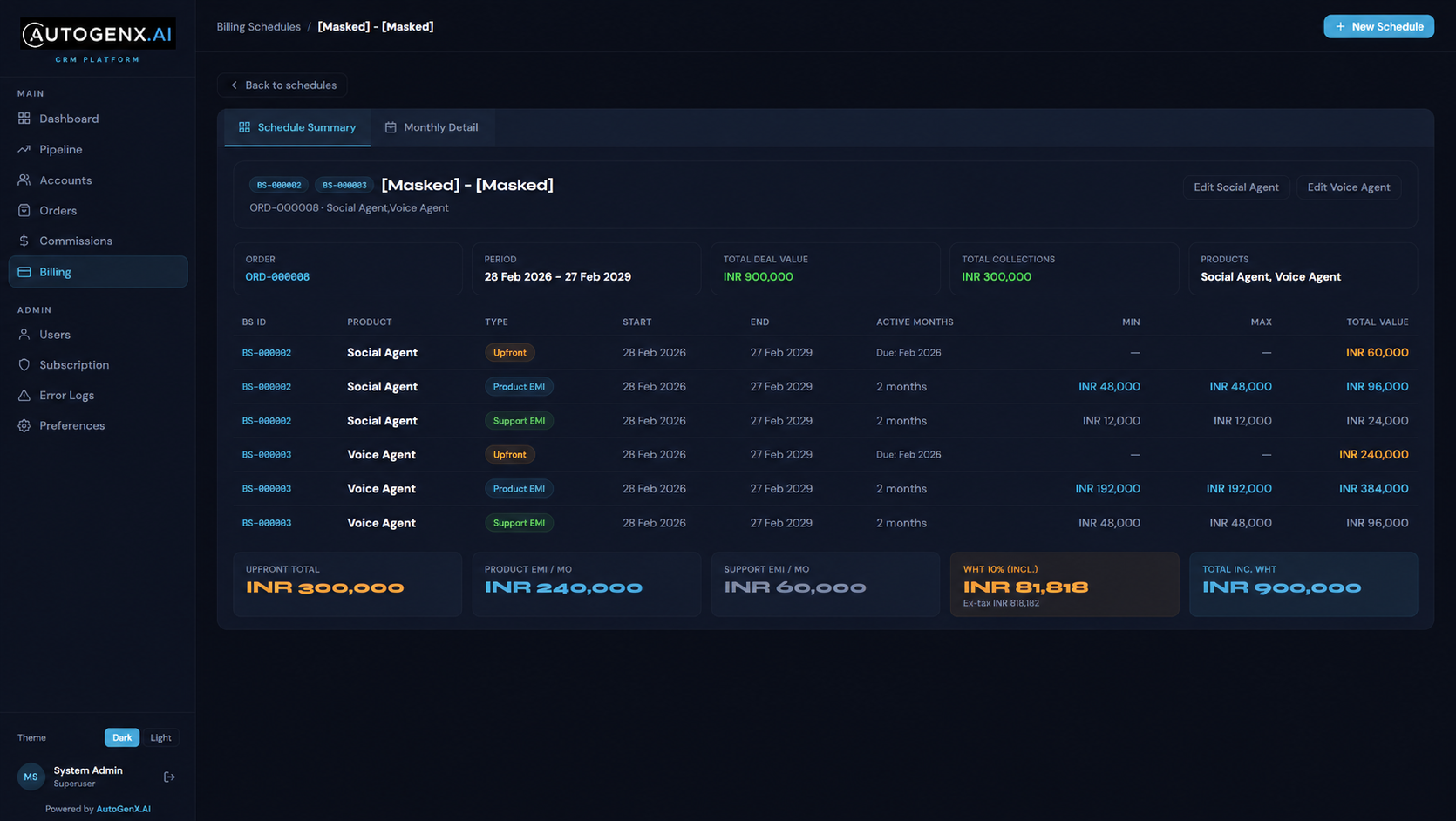1456x821 pixels.
Task: Click Edit Voice Agent button
Action: pyautogui.click(x=1348, y=187)
